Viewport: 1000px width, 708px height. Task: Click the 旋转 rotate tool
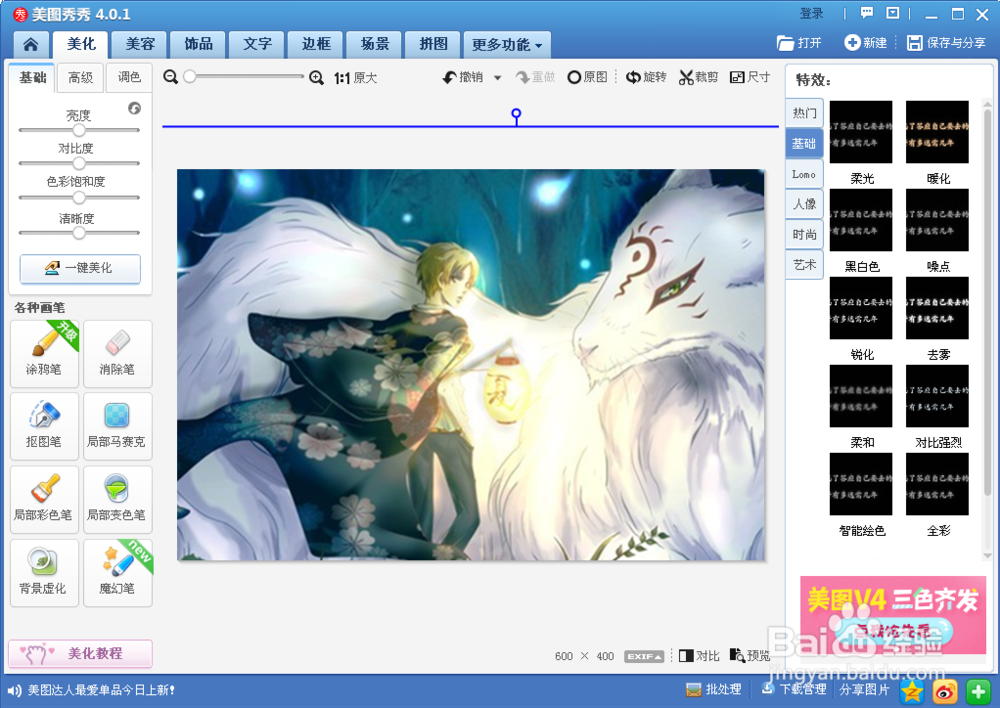tap(646, 77)
